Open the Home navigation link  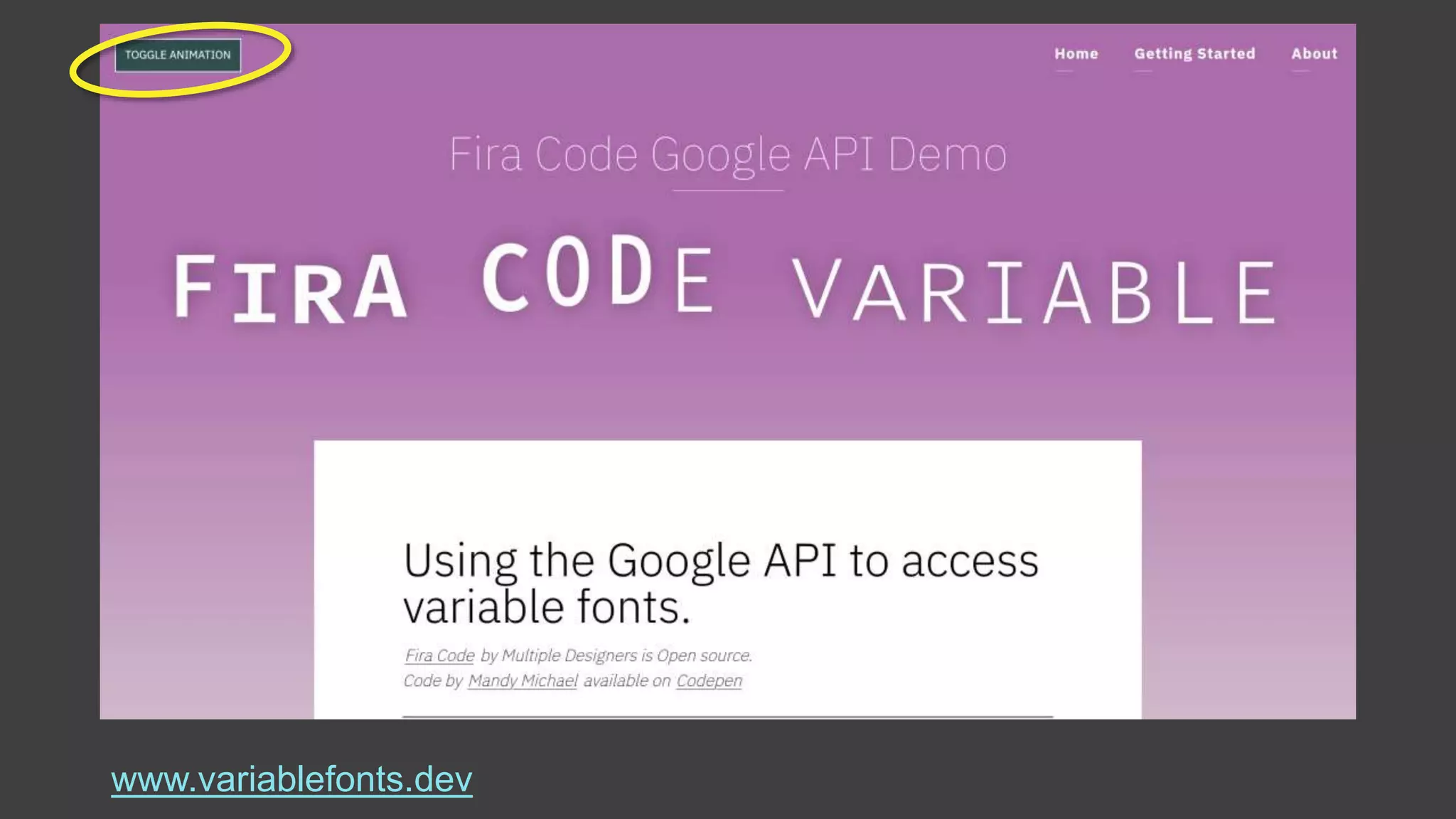(x=1076, y=54)
